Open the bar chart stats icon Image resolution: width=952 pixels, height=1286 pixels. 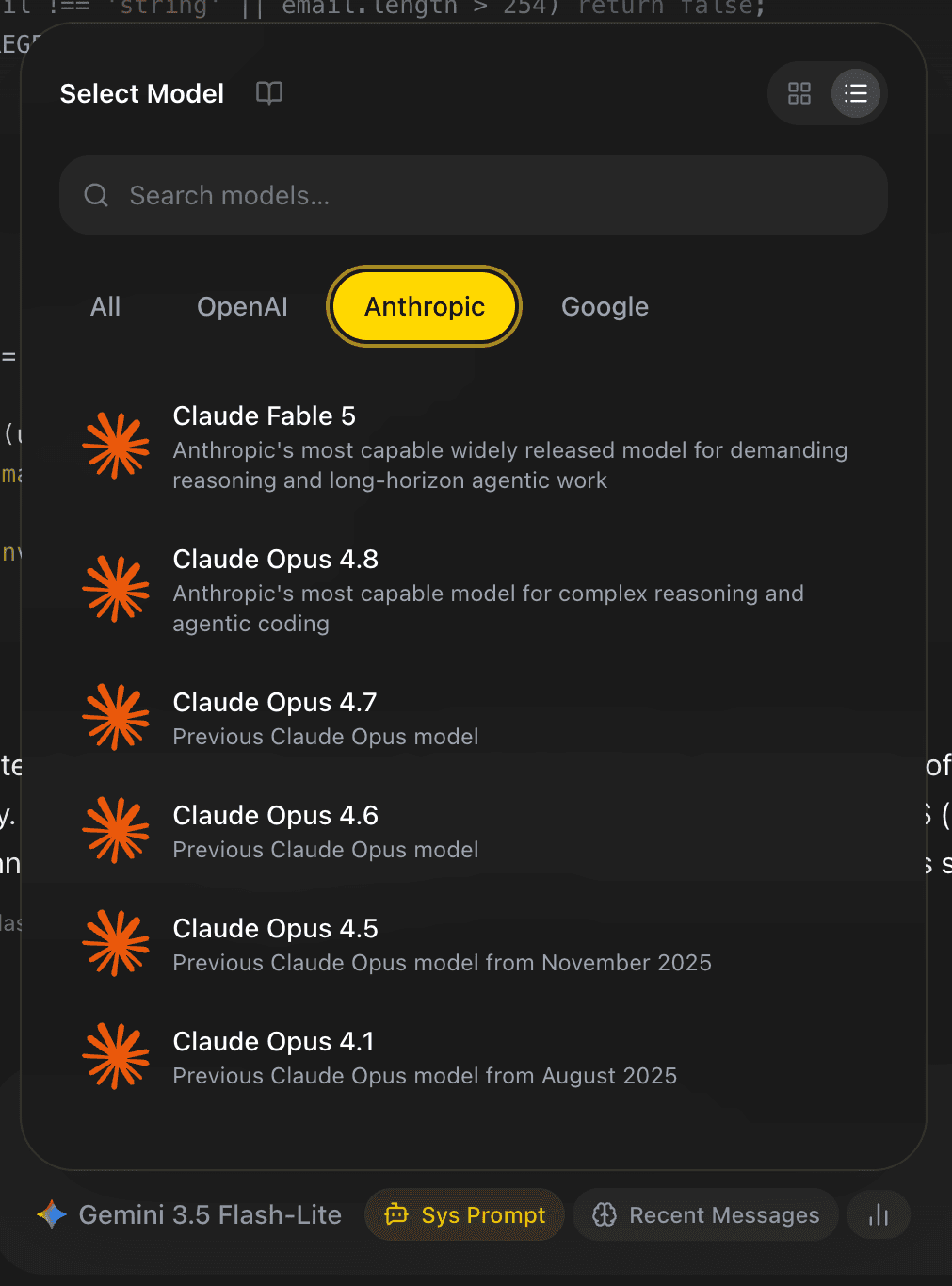(879, 1215)
